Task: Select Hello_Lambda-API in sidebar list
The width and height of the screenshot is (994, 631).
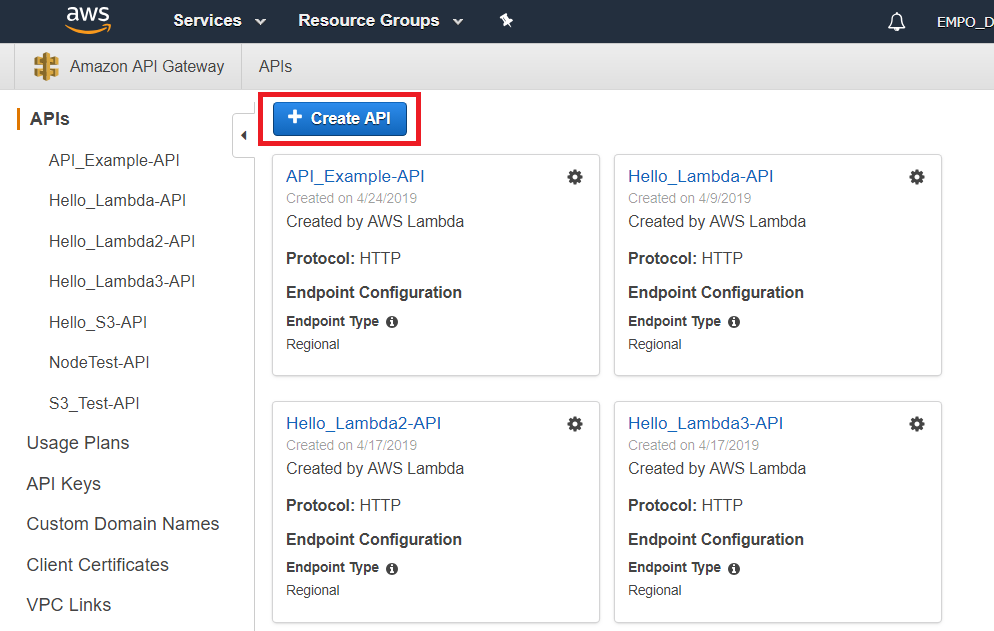Action: pos(117,200)
